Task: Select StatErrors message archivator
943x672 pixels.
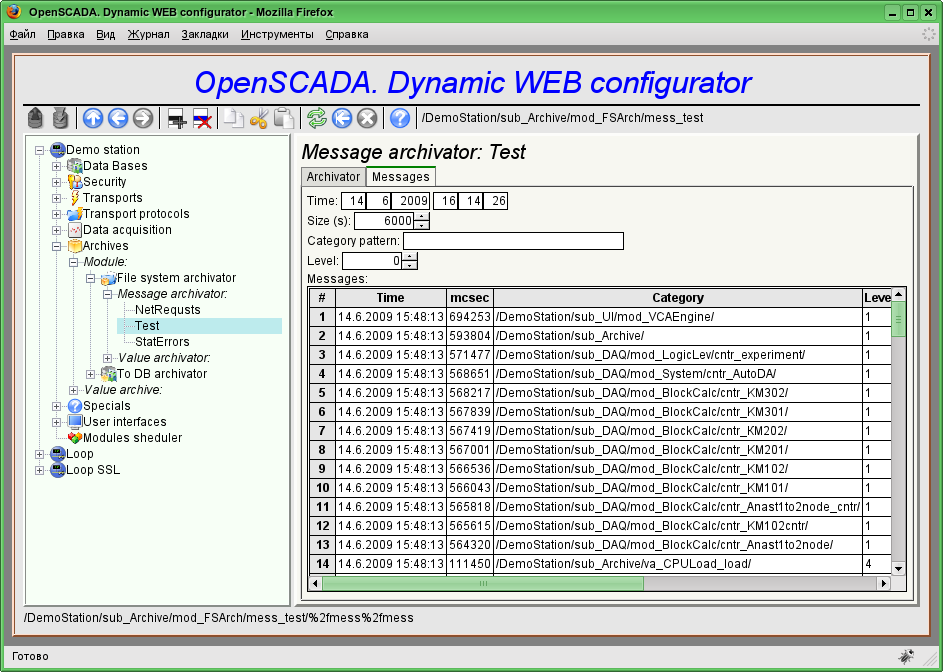Action: point(162,342)
